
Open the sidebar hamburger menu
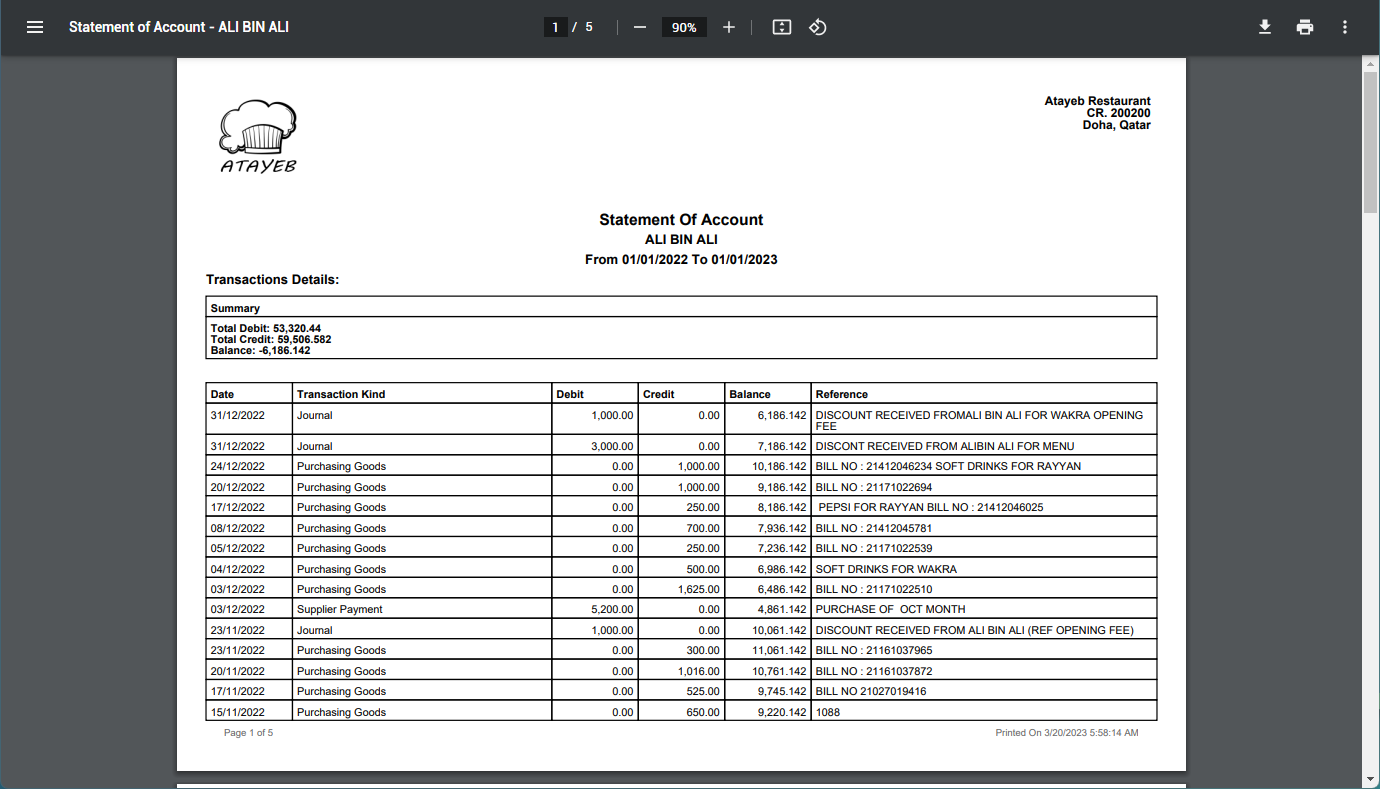pyautogui.click(x=35, y=27)
